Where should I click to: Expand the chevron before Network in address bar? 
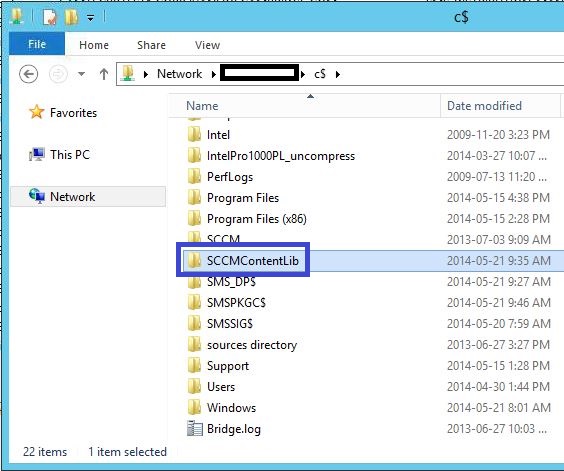click(x=146, y=74)
